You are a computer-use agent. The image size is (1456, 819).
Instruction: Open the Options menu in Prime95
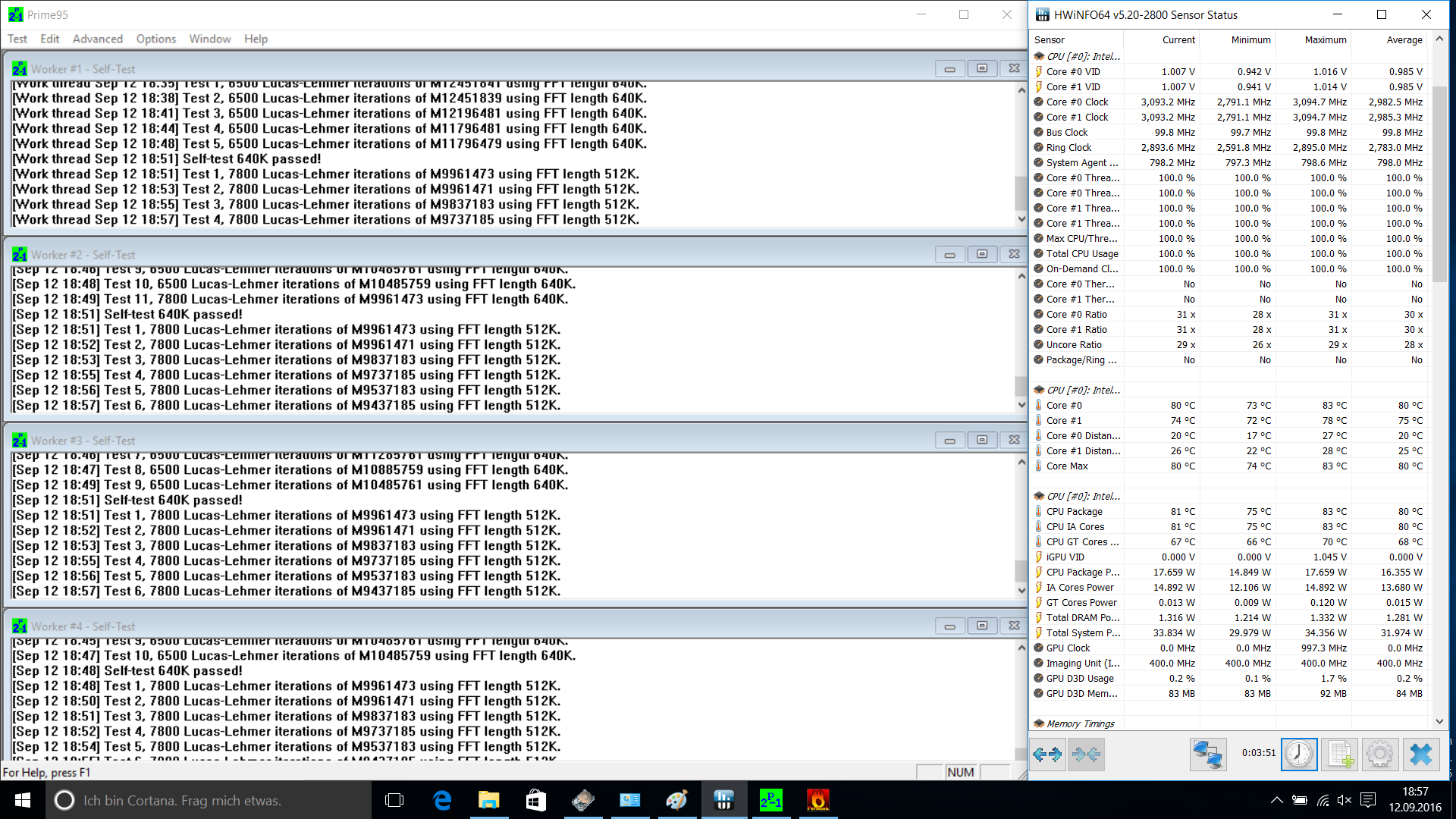(x=155, y=39)
